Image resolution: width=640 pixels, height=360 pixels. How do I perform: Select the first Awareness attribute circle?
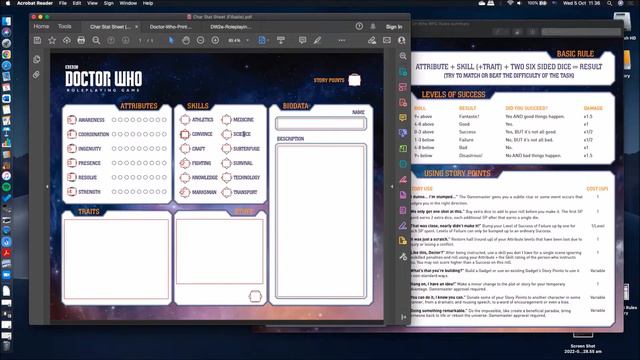click(x=114, y=120)
